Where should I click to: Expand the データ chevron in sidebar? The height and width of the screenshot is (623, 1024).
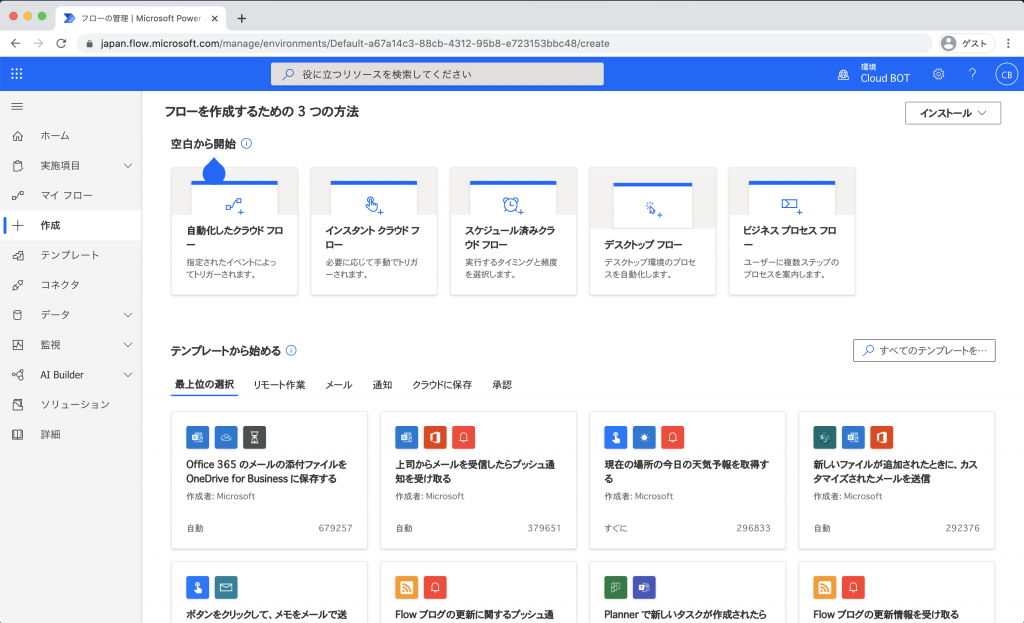pos(128,315)
